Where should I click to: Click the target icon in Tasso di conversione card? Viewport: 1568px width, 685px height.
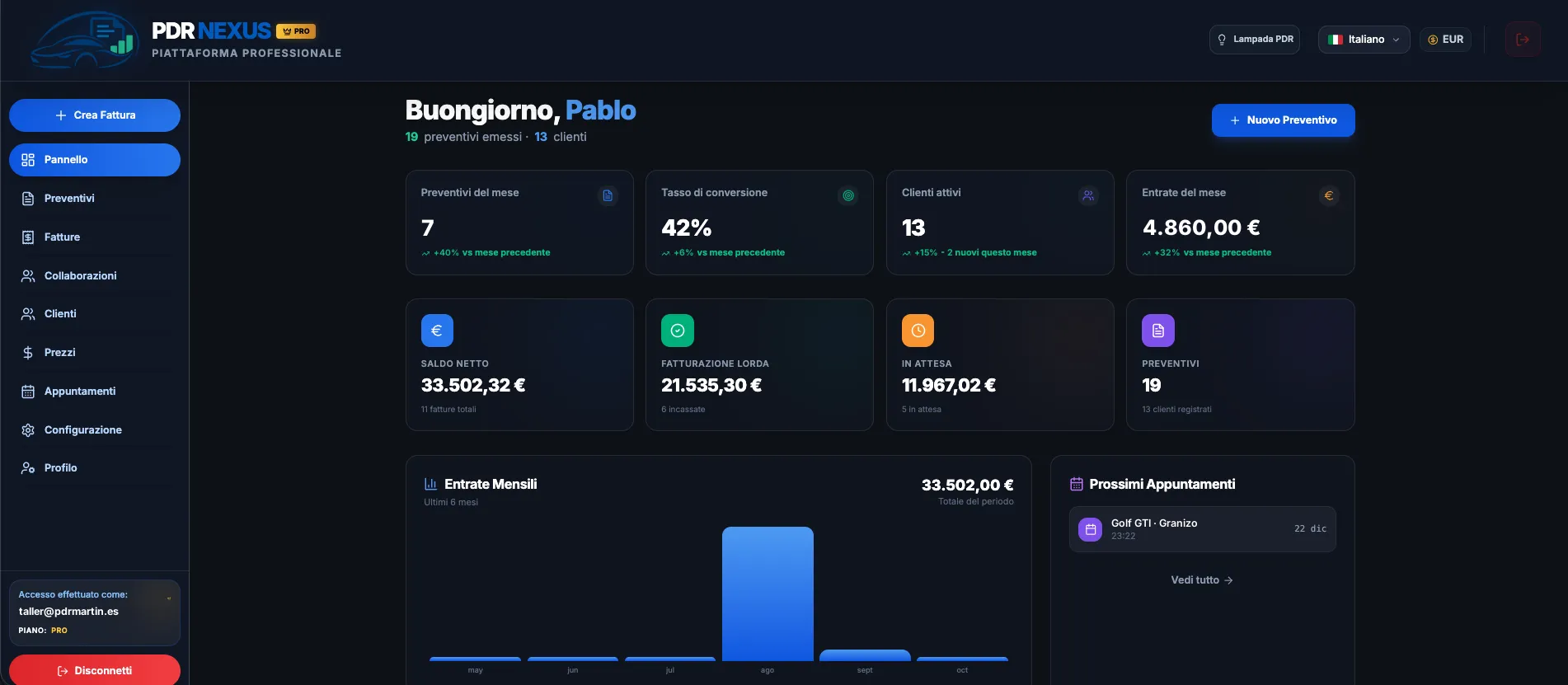[847, 195]
